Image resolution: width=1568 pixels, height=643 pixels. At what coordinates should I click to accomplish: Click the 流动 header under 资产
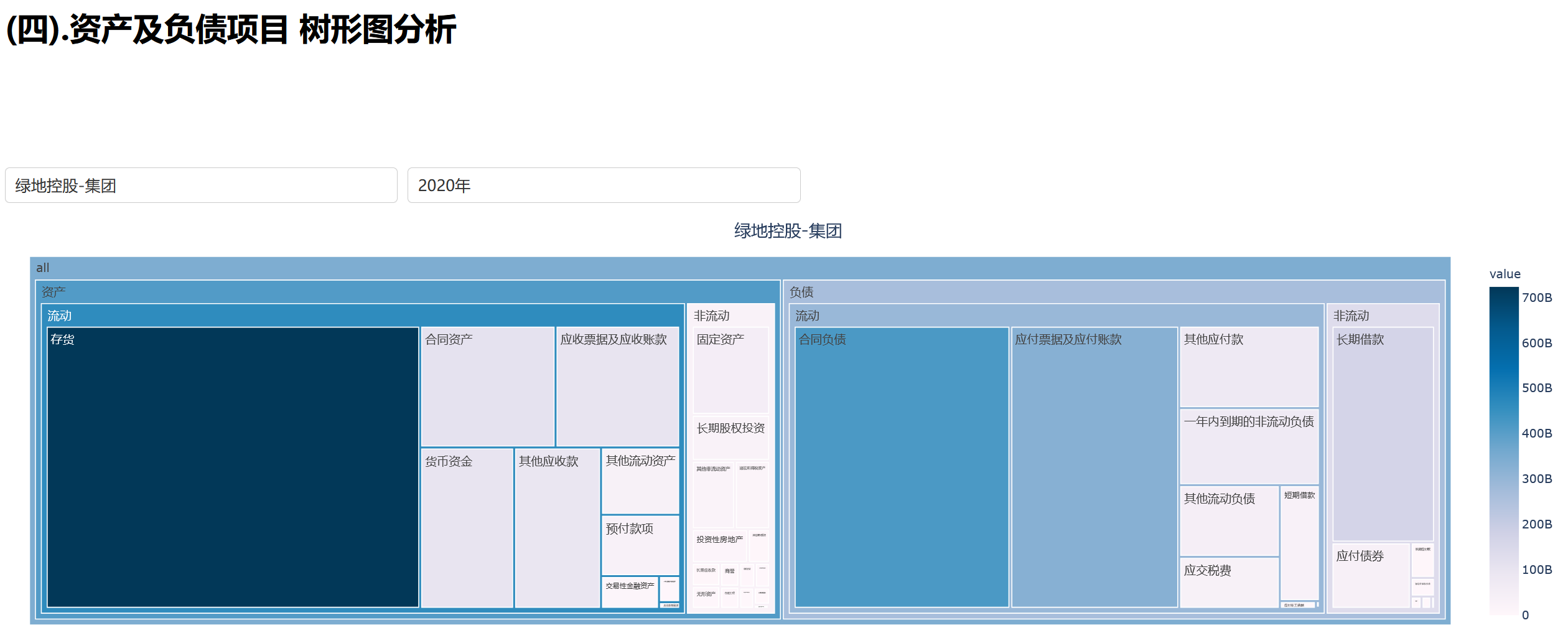coord(363,316)
